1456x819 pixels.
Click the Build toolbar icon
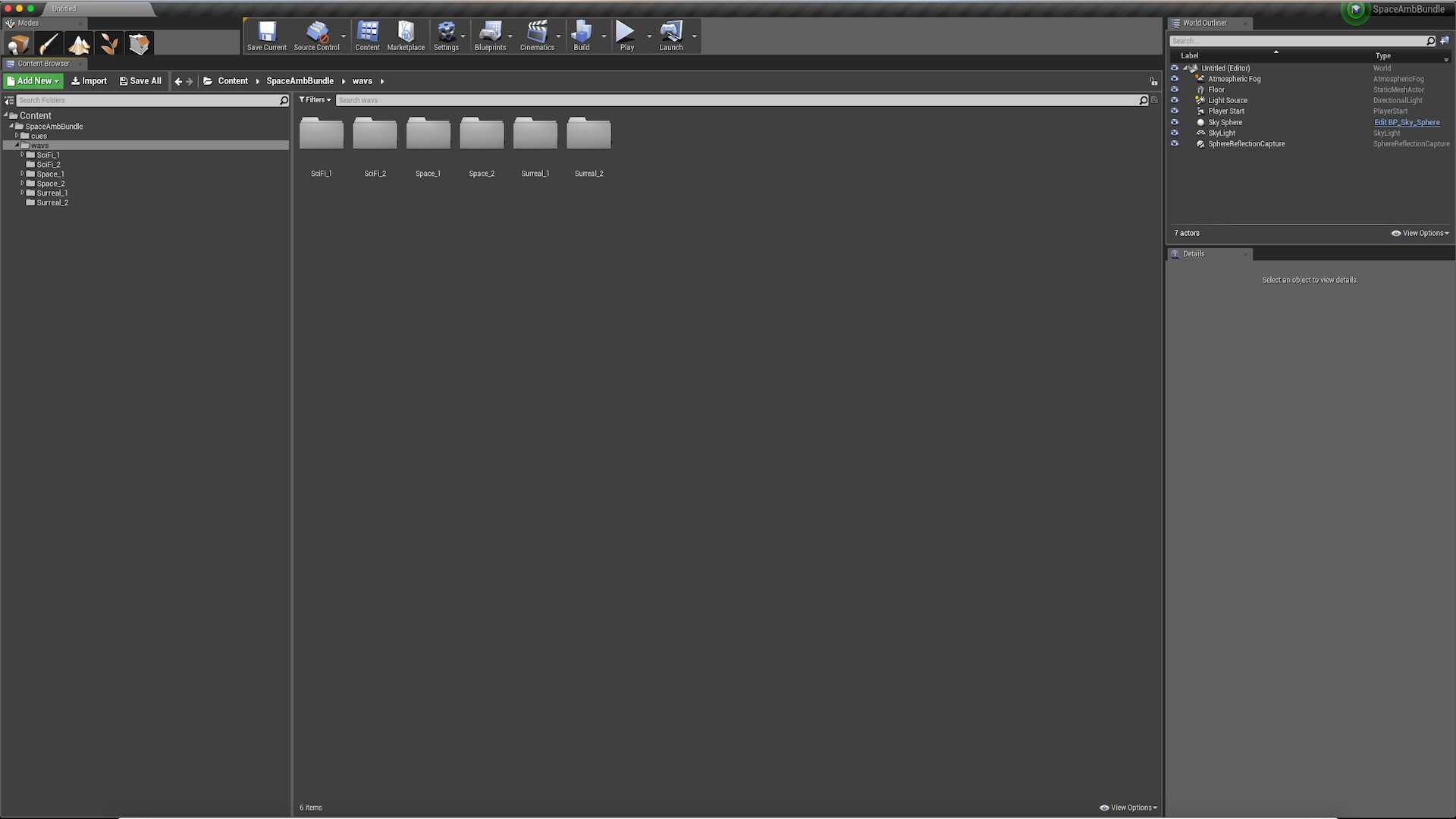click(581, 35)
